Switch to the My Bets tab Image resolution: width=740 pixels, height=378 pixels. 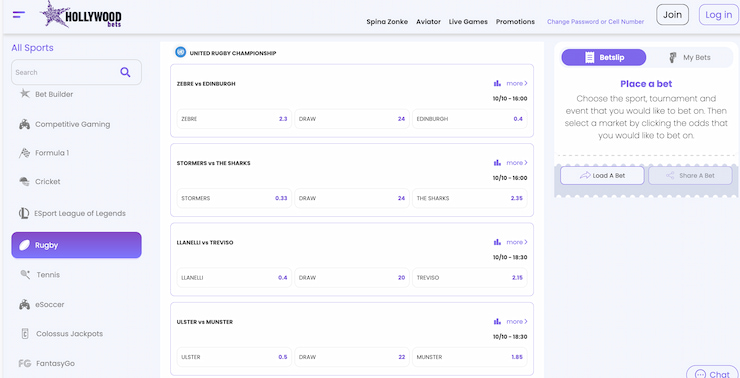tap(690, 58)
